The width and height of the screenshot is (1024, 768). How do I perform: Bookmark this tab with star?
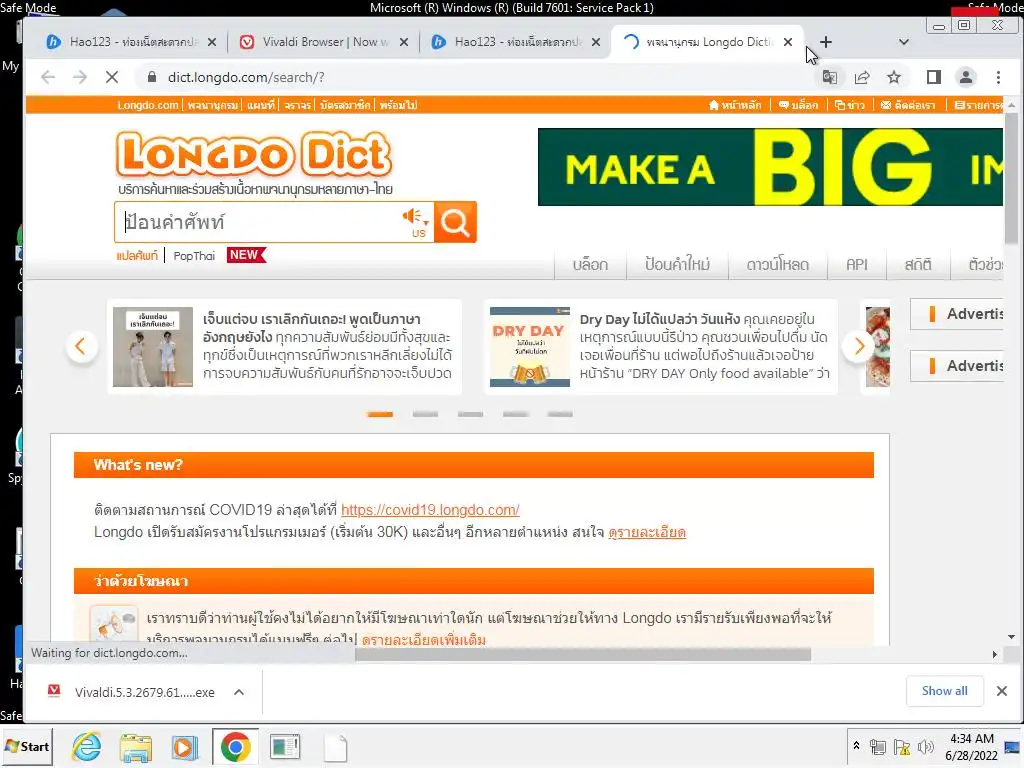[894, 77]
